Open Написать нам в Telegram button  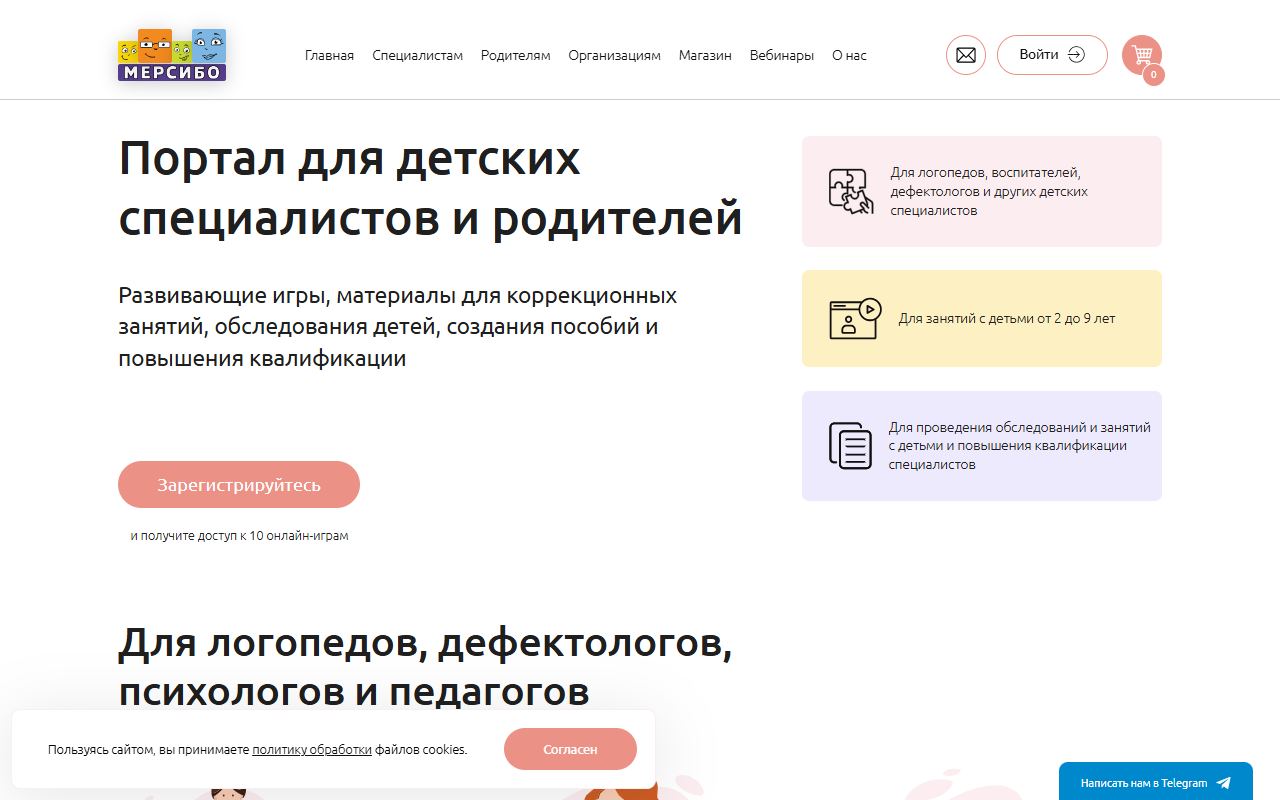[1155, 782]
